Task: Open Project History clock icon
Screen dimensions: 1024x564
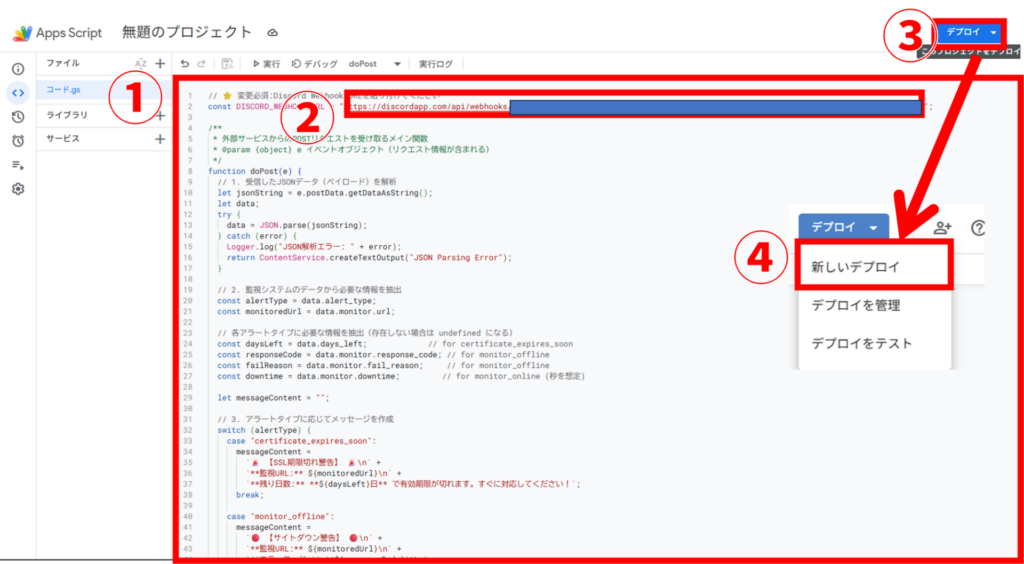Action: 18,117
